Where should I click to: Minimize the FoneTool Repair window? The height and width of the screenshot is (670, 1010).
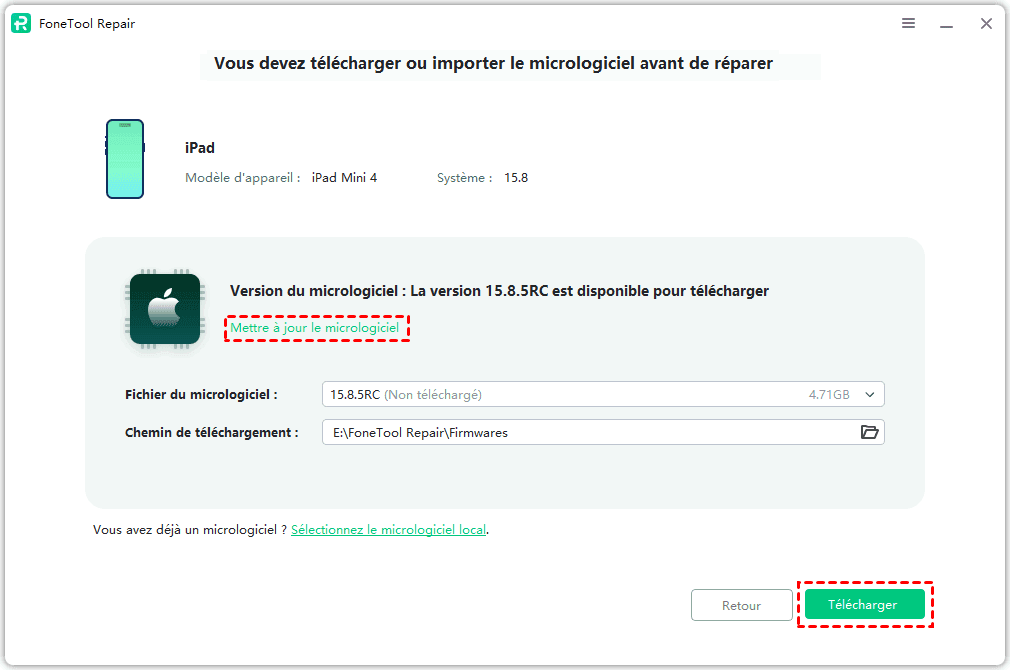pyautogui.click(x=947, y=24)
